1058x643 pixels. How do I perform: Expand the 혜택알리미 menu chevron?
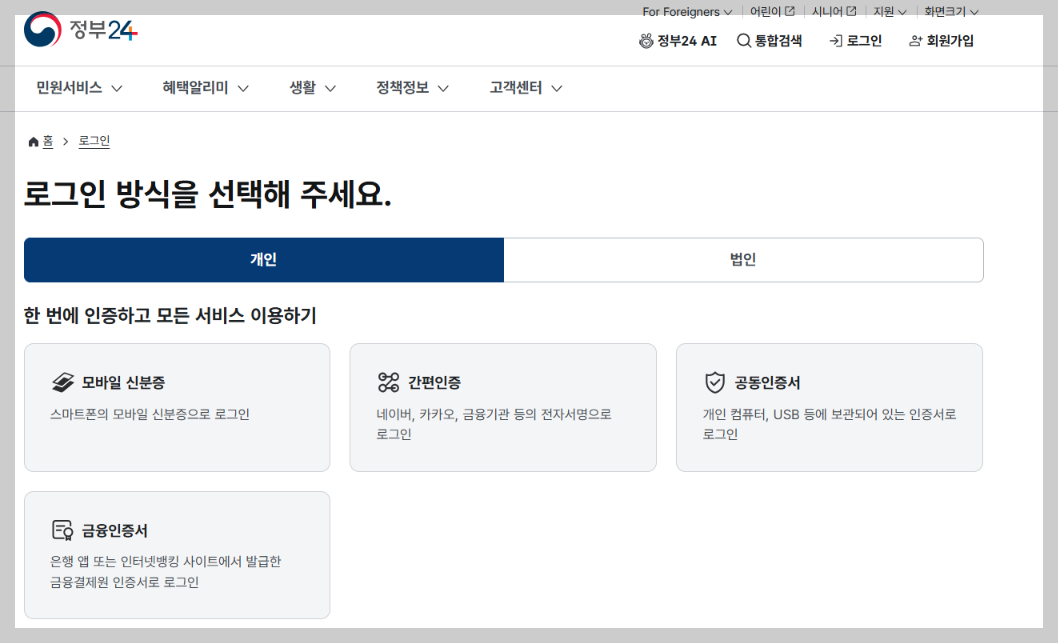coord(243,88)
